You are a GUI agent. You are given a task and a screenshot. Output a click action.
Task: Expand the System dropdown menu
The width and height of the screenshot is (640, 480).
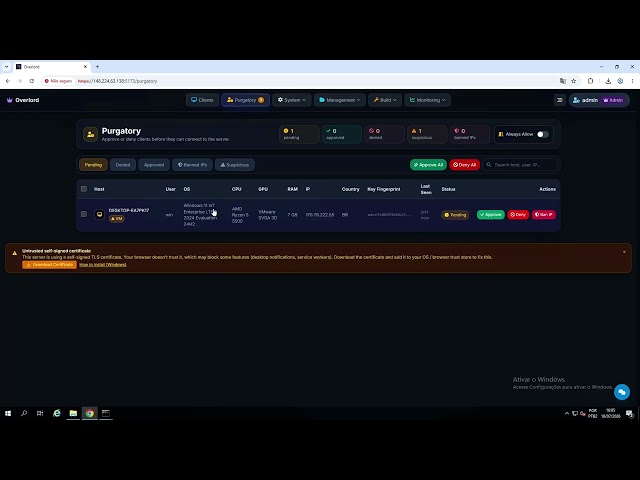pyautogui.click(x=291, y=100)
